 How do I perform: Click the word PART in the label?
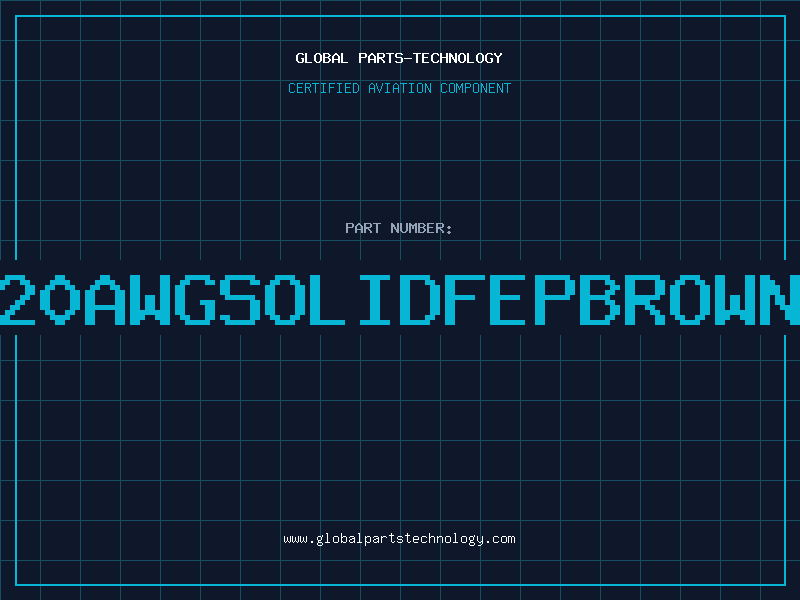(x=363, y=228)
